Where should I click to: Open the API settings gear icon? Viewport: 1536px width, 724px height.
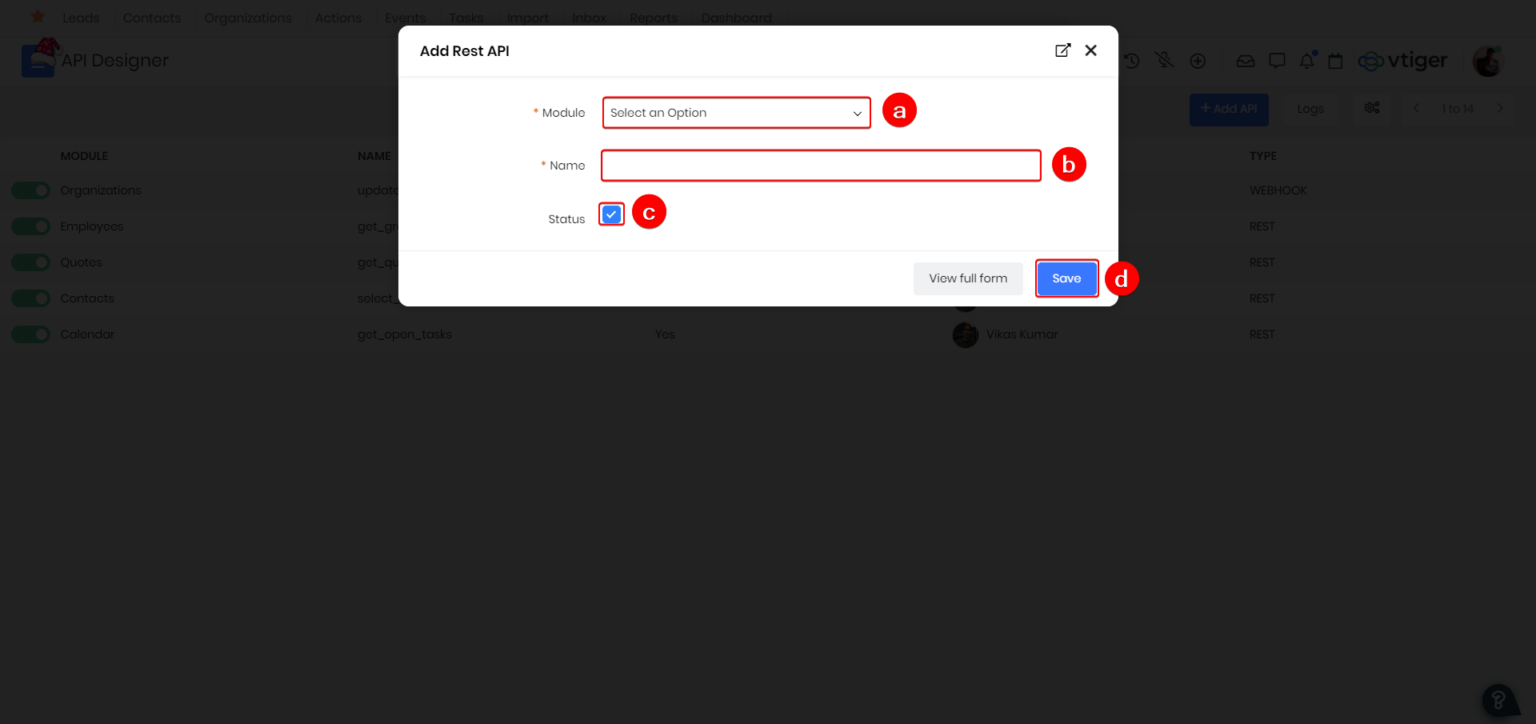click(1372, 108)
